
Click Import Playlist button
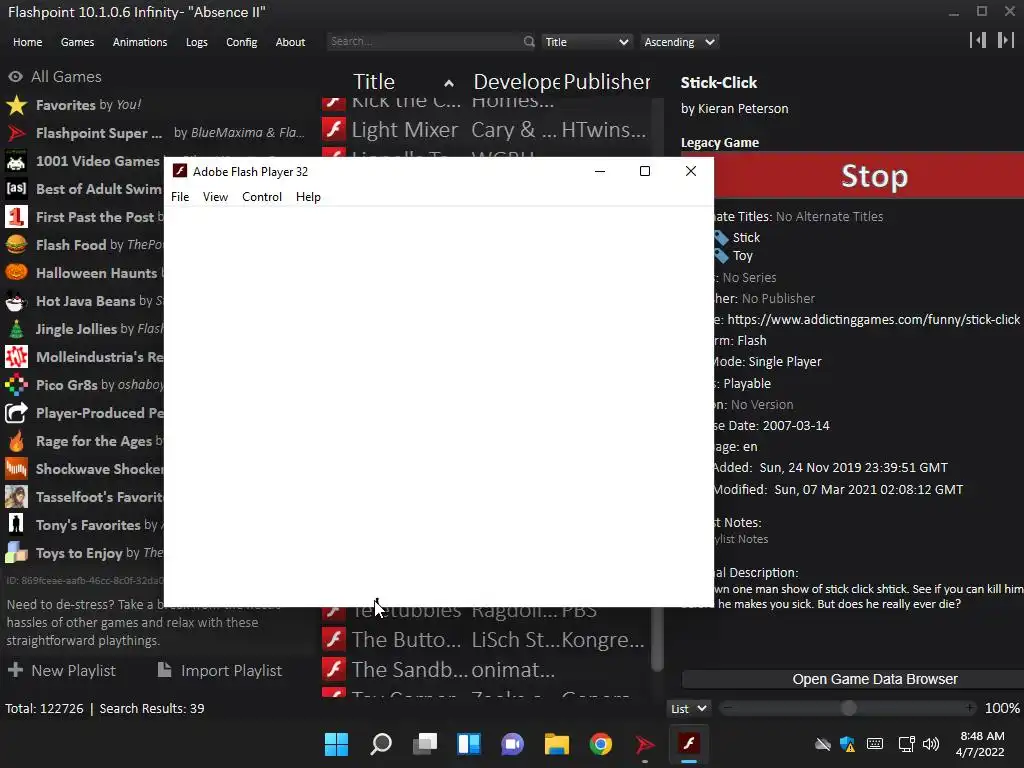point(219,671)
